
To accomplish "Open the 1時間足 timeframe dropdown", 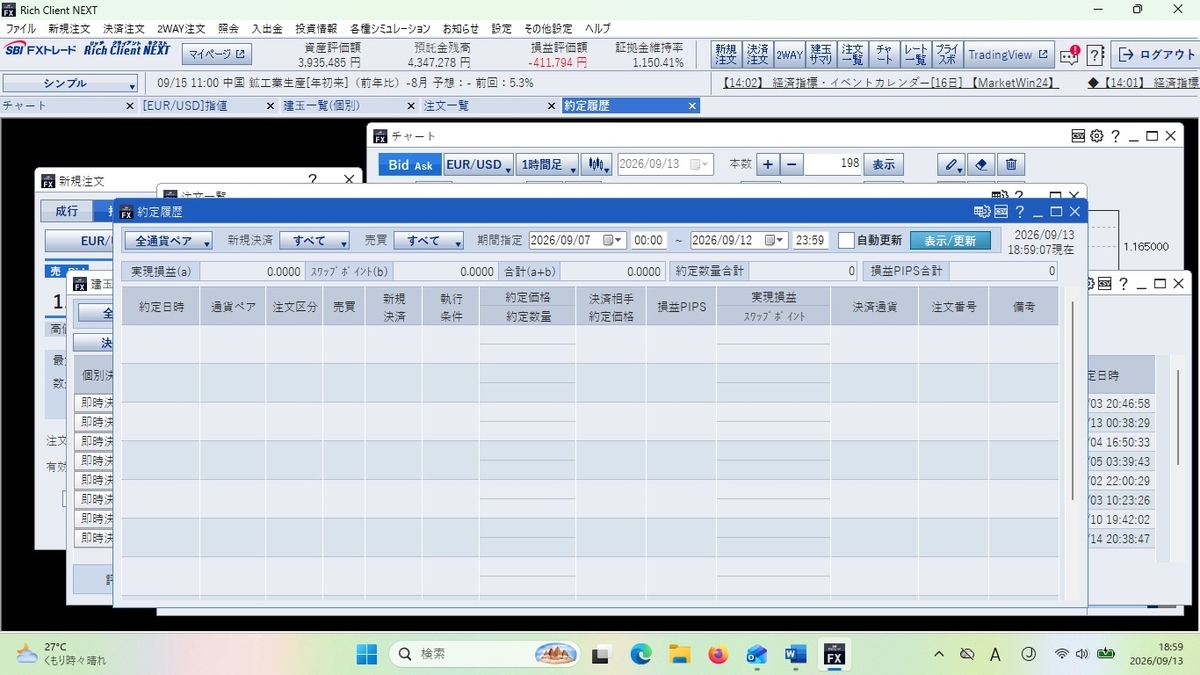I will click(x=548, y=165).
